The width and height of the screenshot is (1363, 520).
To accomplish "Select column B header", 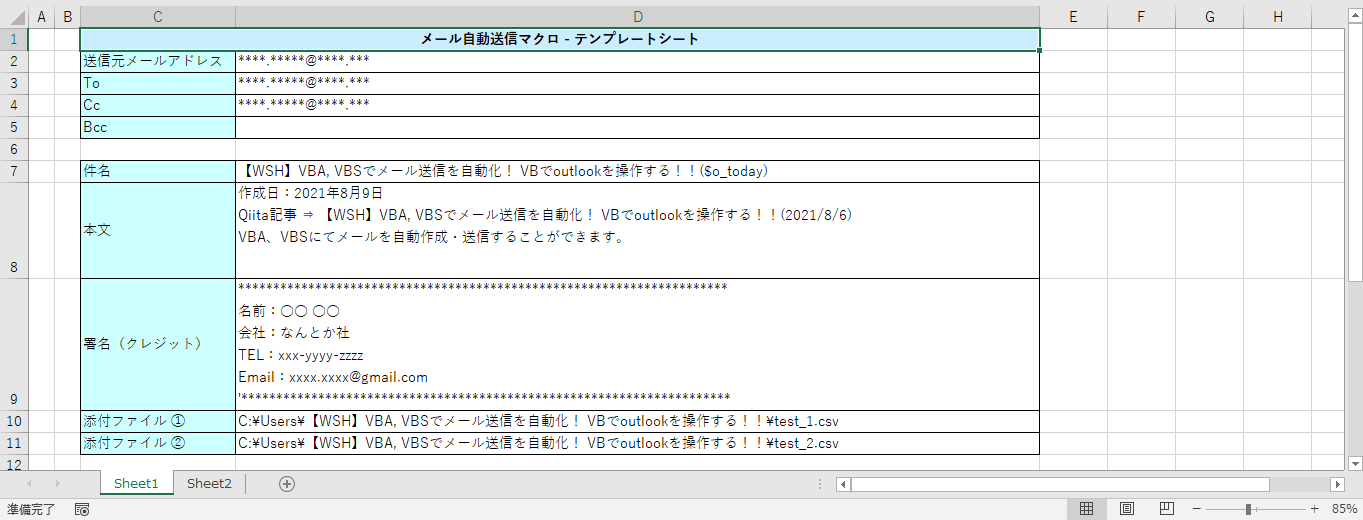I will [67, 17].
